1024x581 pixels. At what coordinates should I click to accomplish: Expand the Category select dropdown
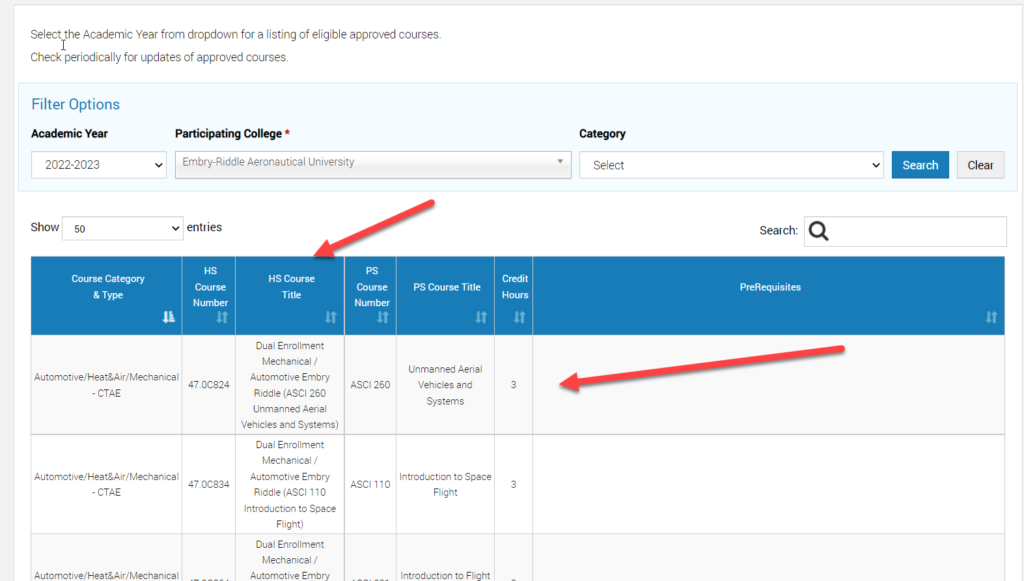point(731,166)
